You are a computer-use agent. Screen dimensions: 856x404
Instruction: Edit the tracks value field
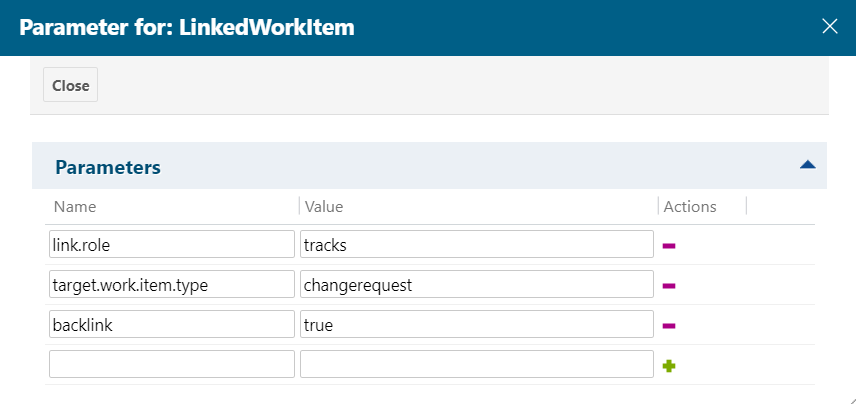(x=477, y=244)
